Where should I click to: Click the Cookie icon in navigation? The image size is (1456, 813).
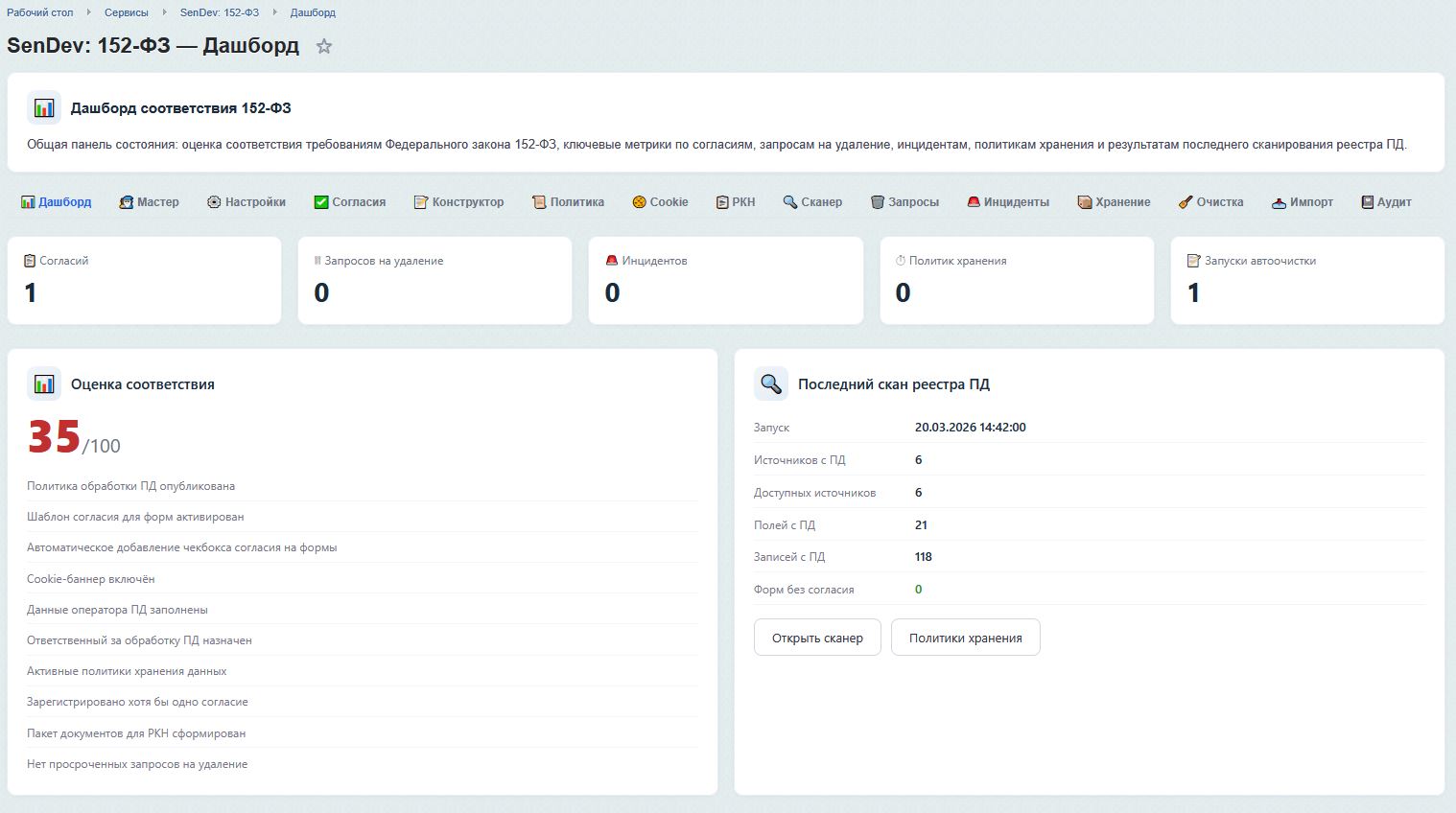coord(639,202)
